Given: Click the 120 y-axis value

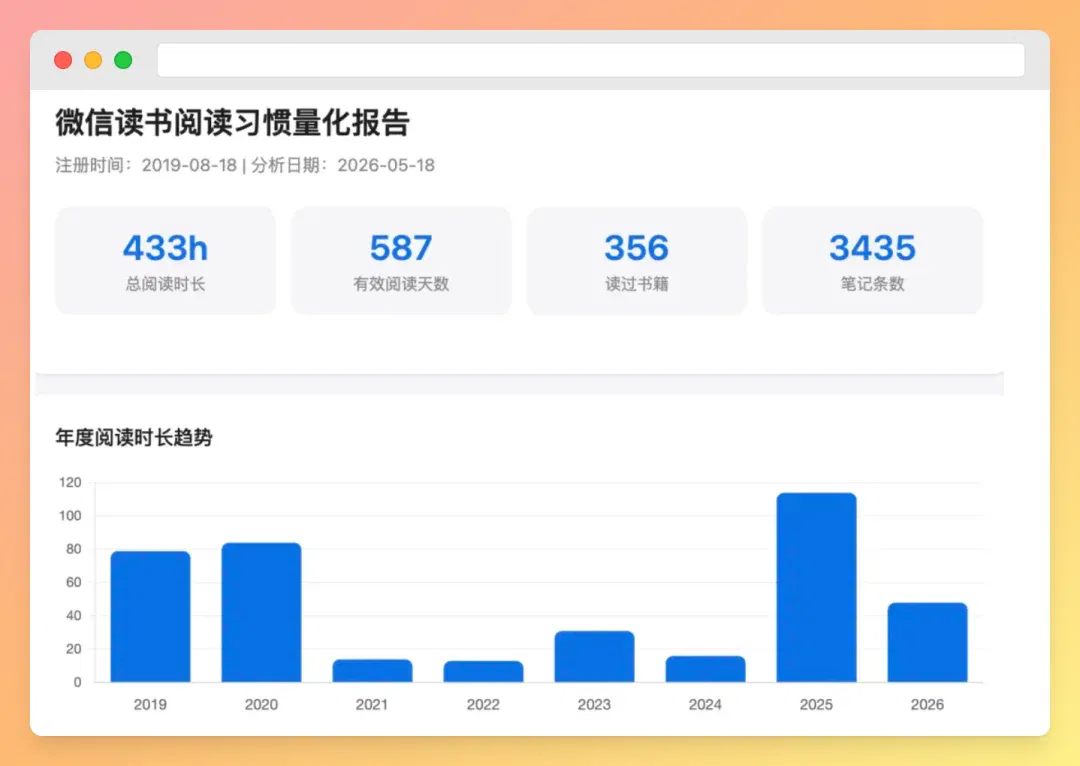Looking at the screenshot, I should click(x=70, y=482).
